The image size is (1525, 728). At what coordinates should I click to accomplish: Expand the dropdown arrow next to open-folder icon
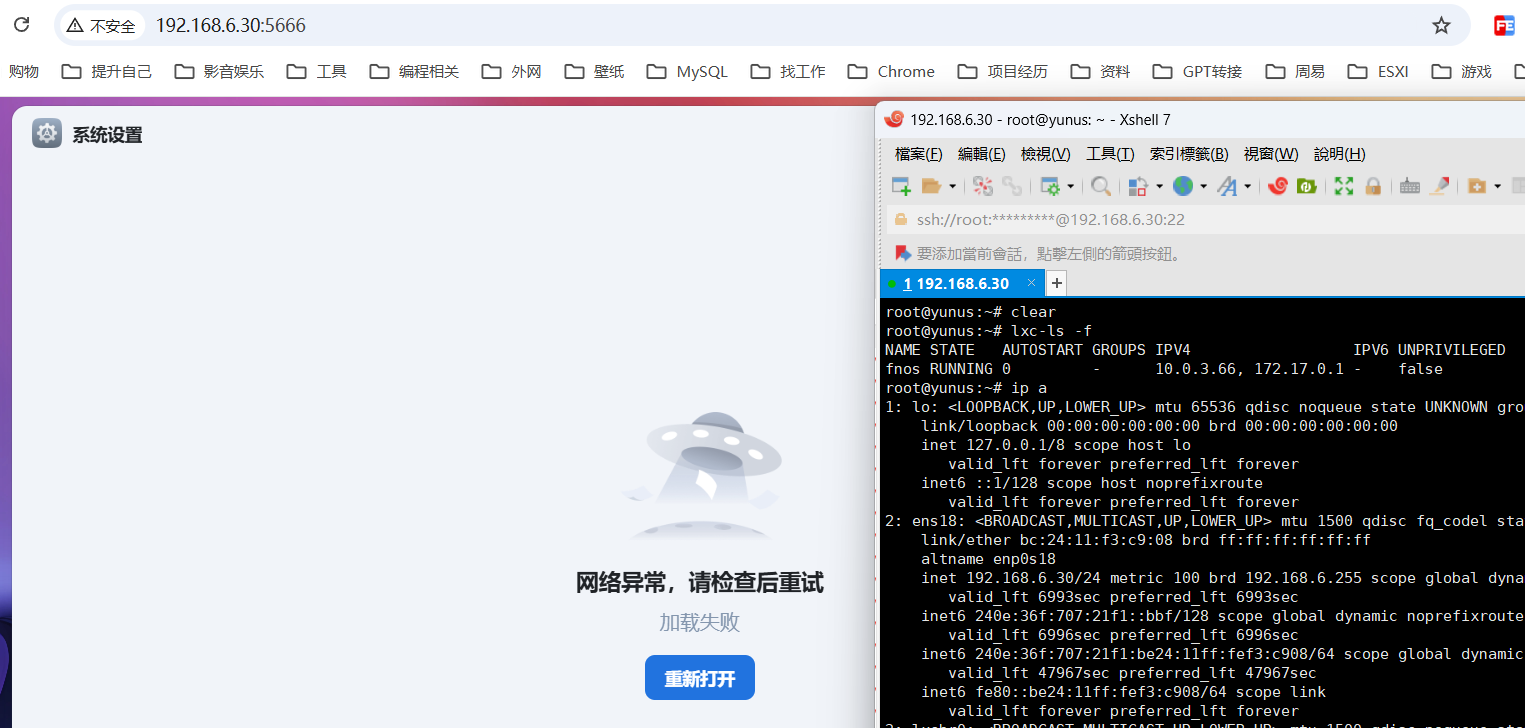[952, 187]
